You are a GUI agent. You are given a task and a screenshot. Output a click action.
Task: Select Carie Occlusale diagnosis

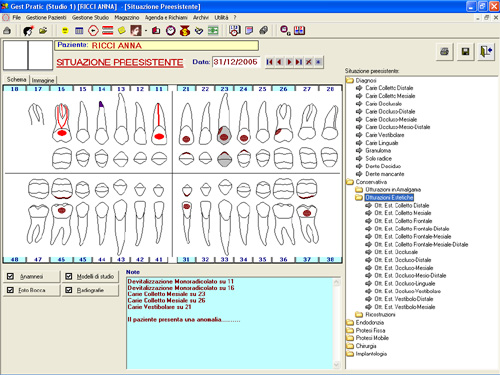tap(383, 104)
